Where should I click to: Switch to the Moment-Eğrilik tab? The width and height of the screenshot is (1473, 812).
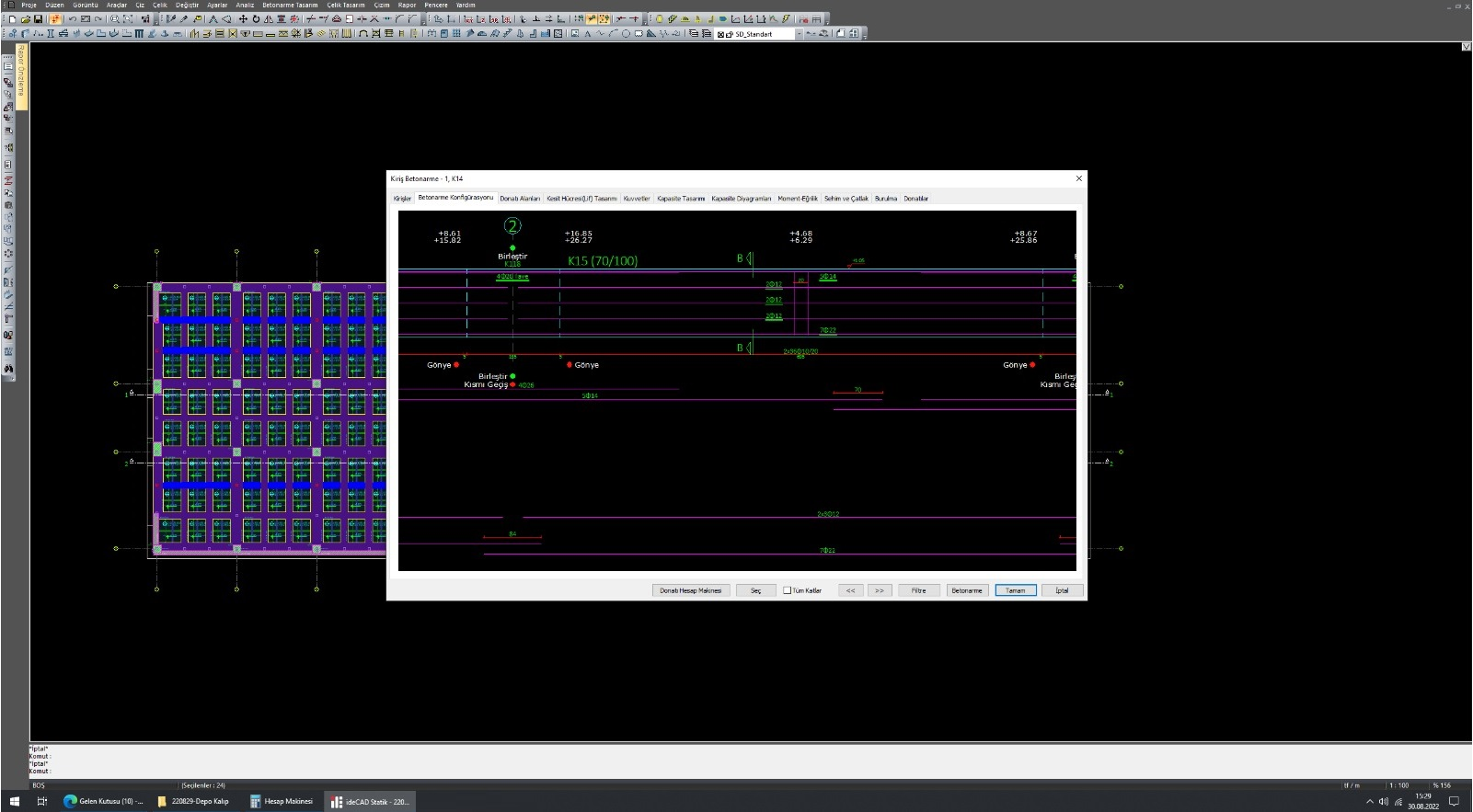point(798,199)
